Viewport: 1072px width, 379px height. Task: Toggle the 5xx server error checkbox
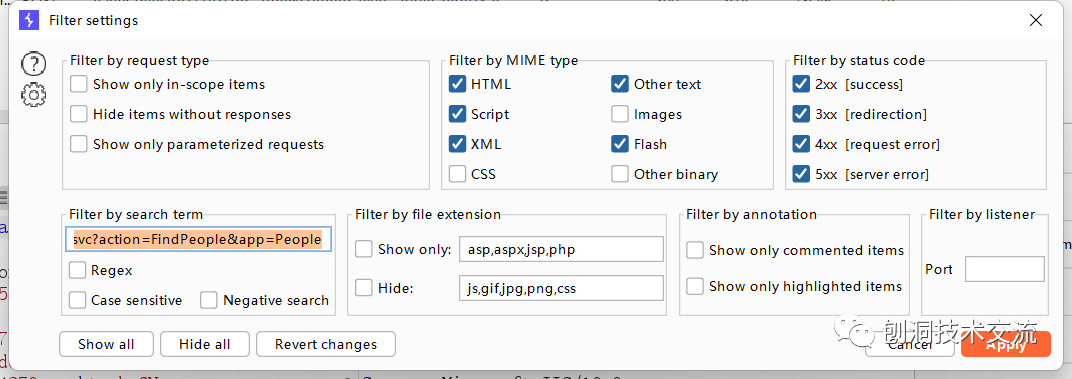(801, 174)
